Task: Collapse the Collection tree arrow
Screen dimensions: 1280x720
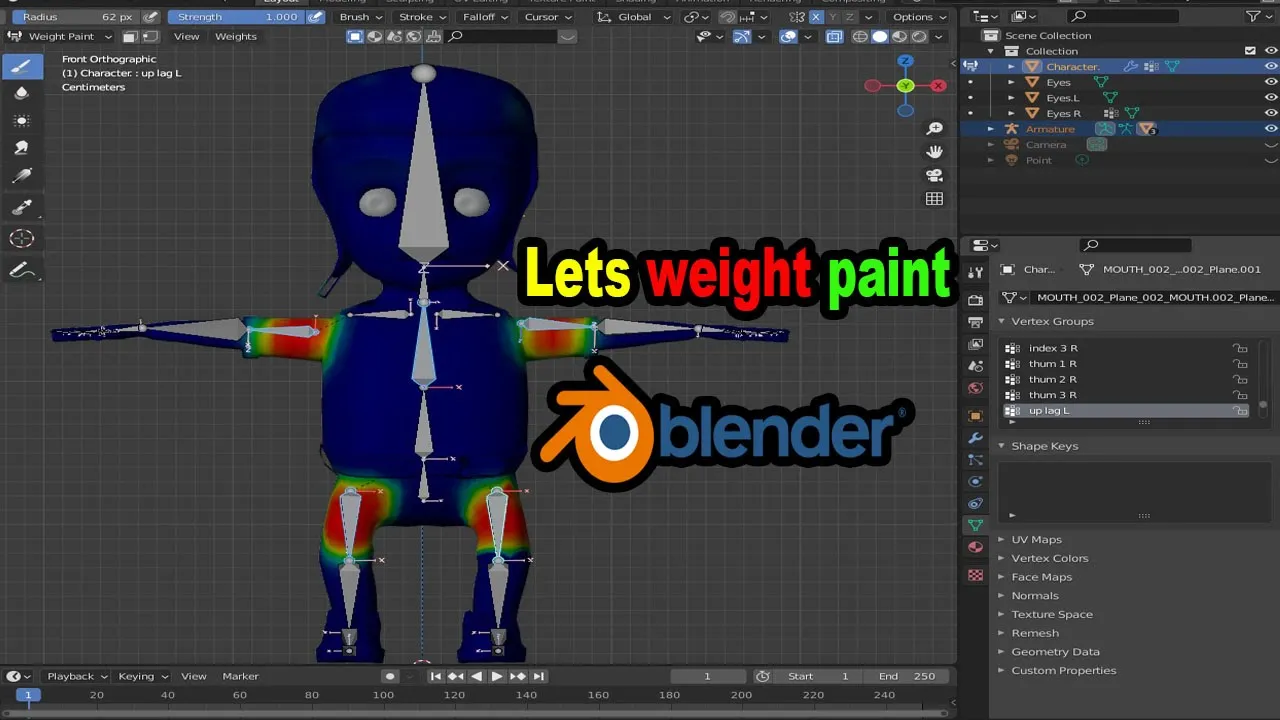Action: (991, 51)
